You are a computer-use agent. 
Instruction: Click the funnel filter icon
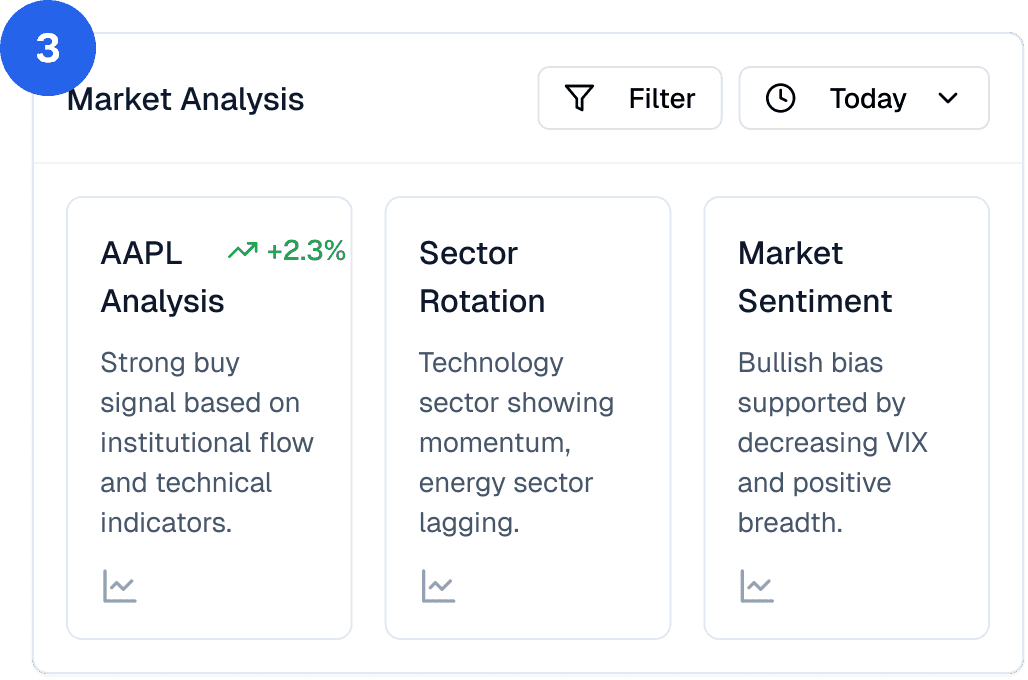pyautogui.click(x=579, y=98)
